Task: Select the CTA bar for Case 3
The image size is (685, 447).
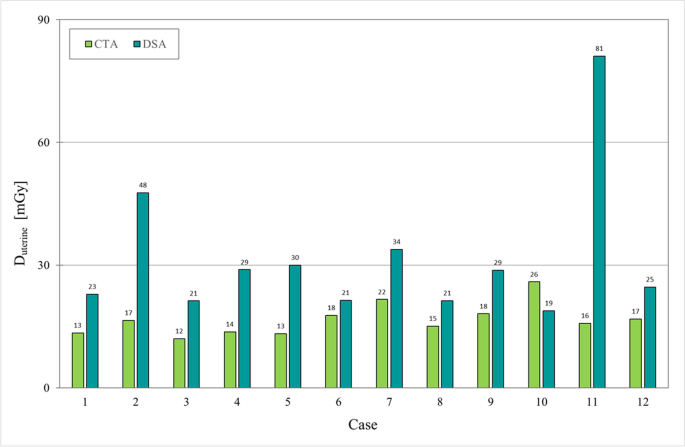Action: coord(179,363)
